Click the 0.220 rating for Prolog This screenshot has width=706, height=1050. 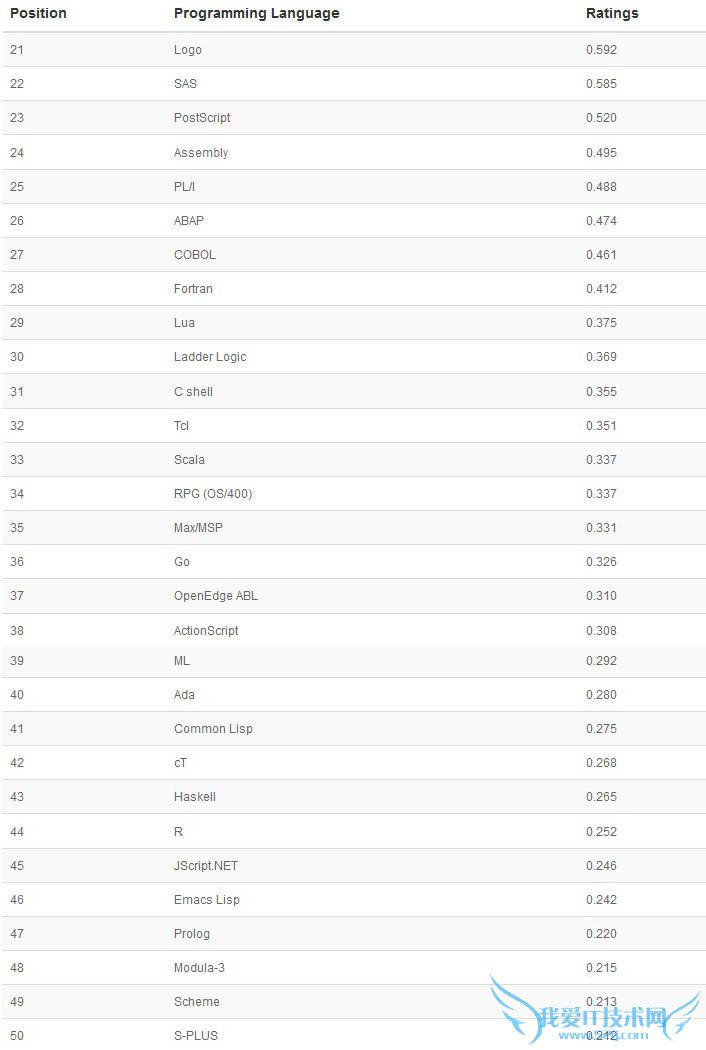[x=601, y=934]
